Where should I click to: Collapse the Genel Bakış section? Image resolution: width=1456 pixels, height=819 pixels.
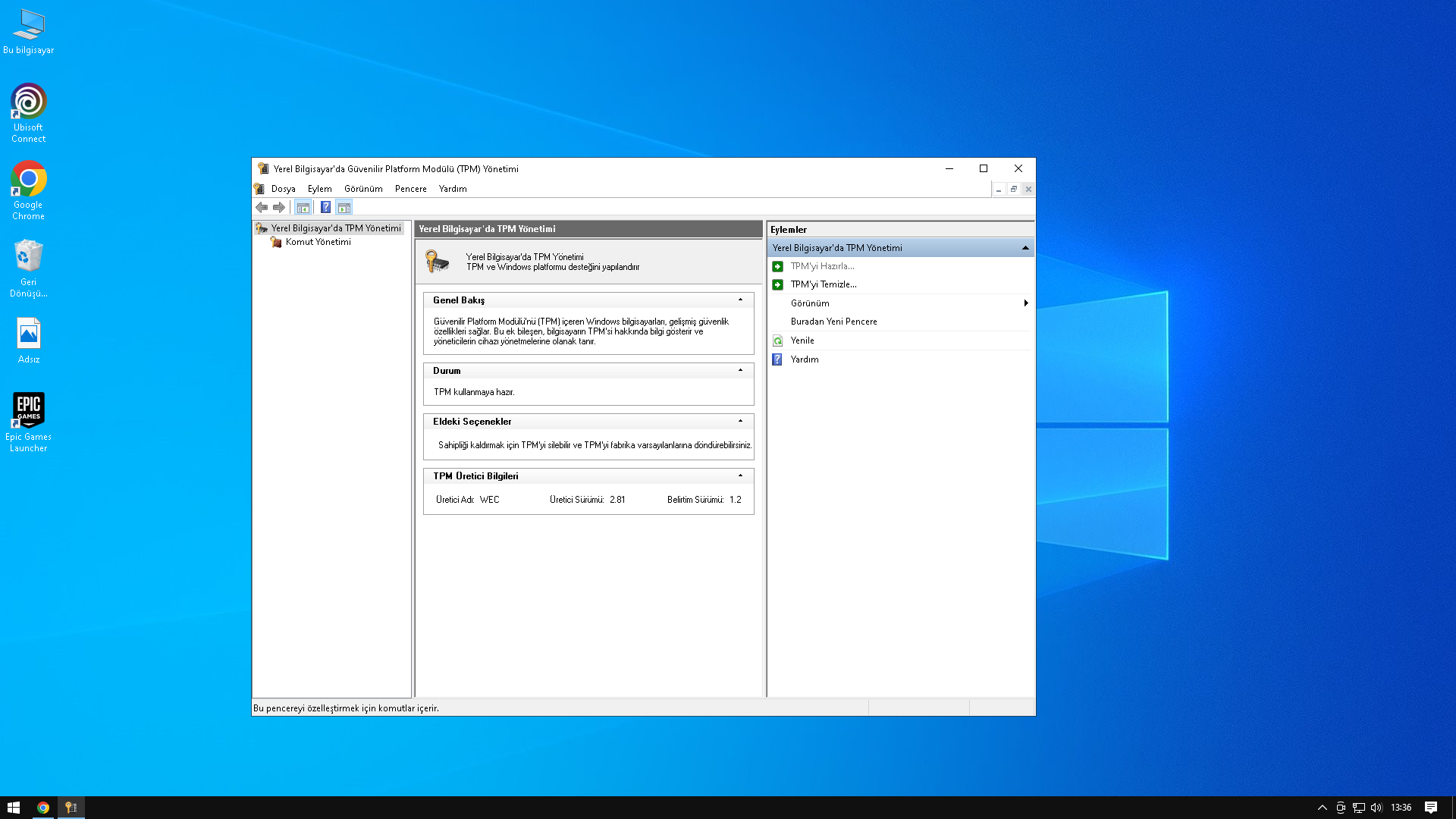(740, 300)
